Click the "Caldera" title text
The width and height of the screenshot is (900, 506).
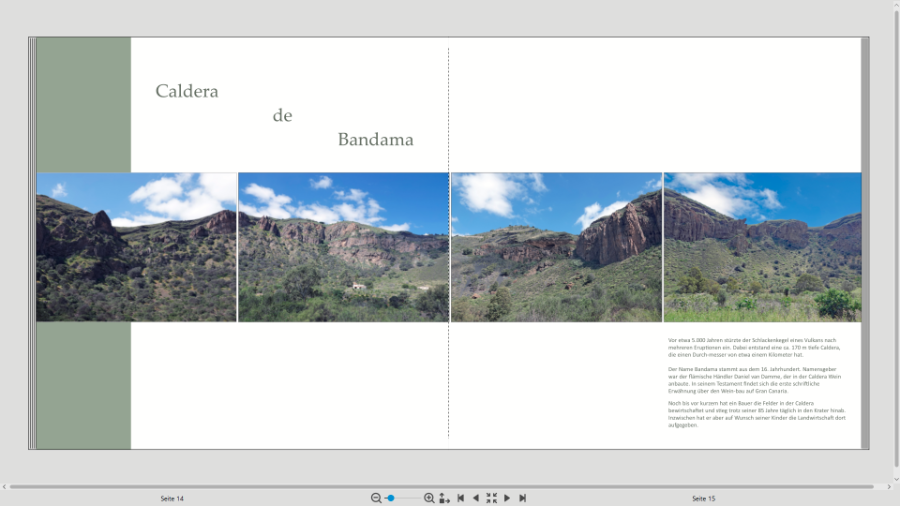(187, 91)
